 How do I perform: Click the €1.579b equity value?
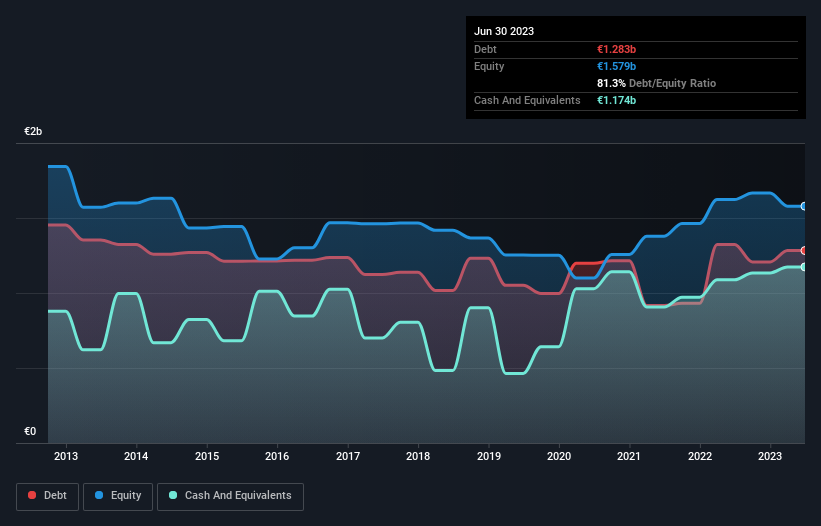click(x=616, y=66)
